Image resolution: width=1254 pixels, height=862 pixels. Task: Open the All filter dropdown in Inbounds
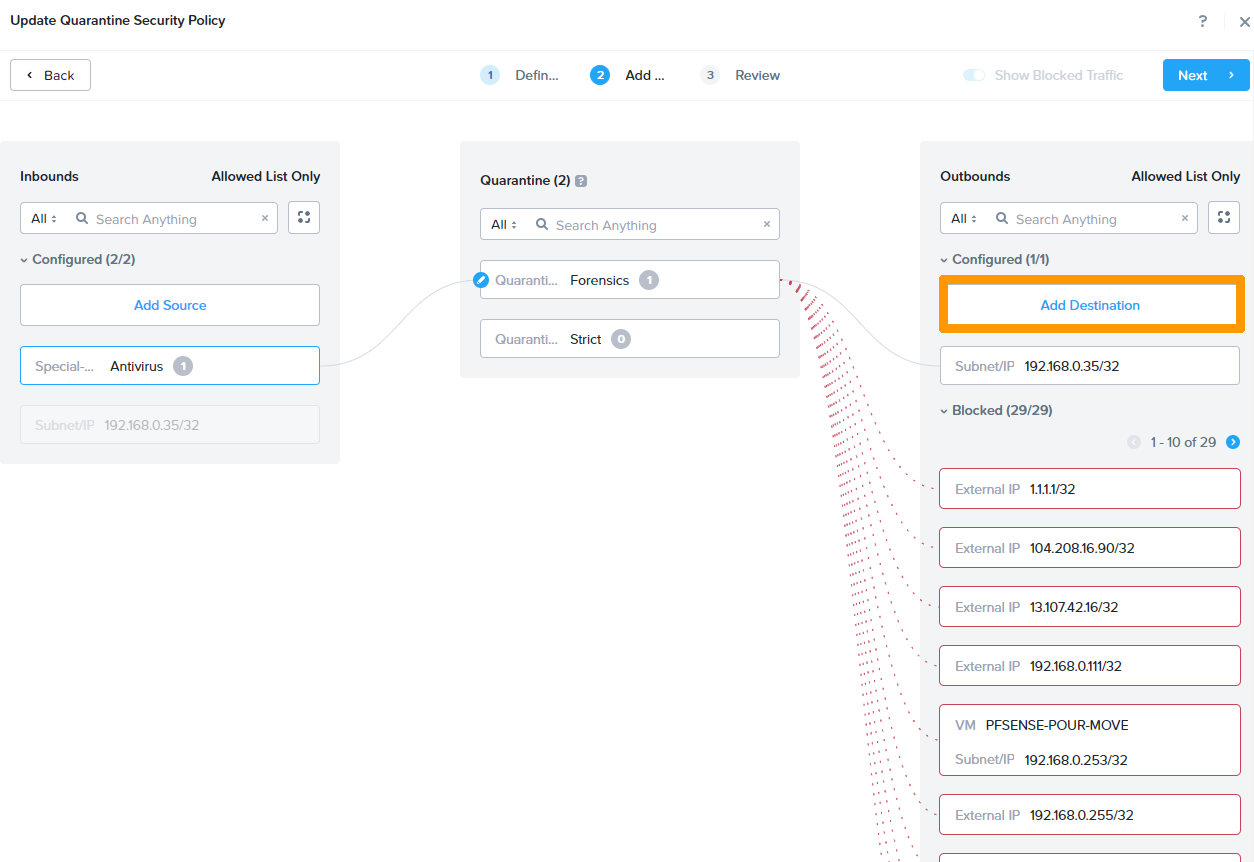click(x=42, y=218)
